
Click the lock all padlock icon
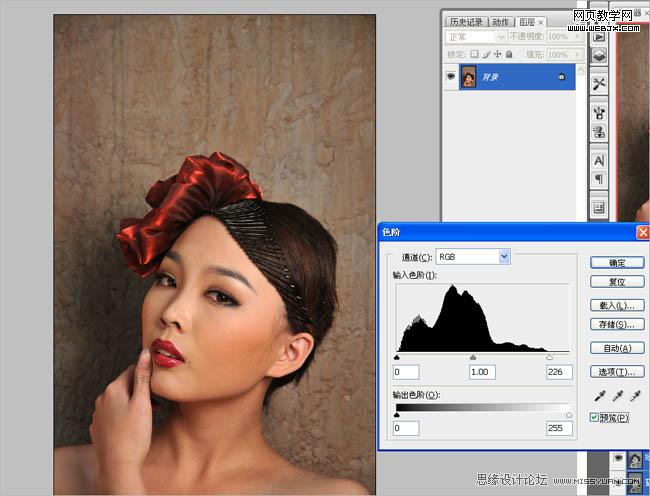coord(509,54)
